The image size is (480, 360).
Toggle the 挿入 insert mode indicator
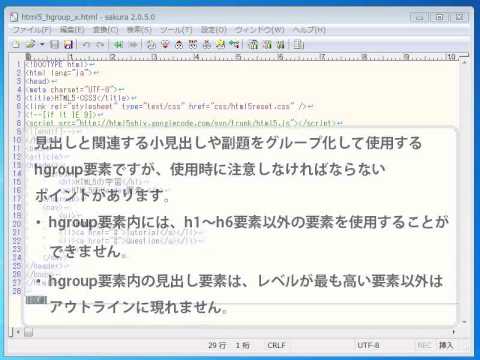click(x=446, y=345)
